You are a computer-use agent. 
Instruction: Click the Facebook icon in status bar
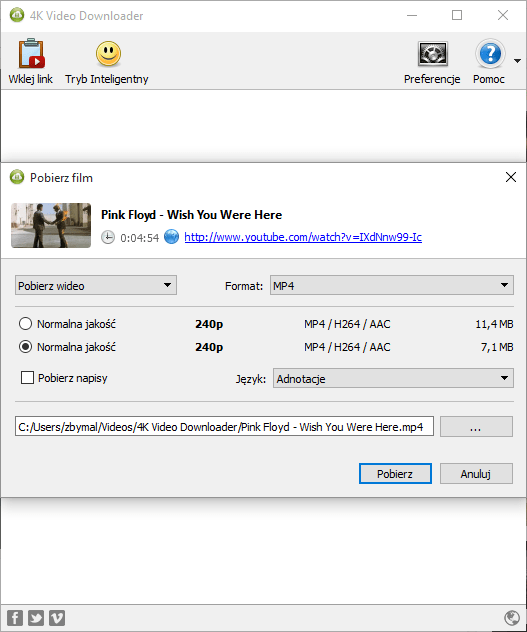pos(15,617)
